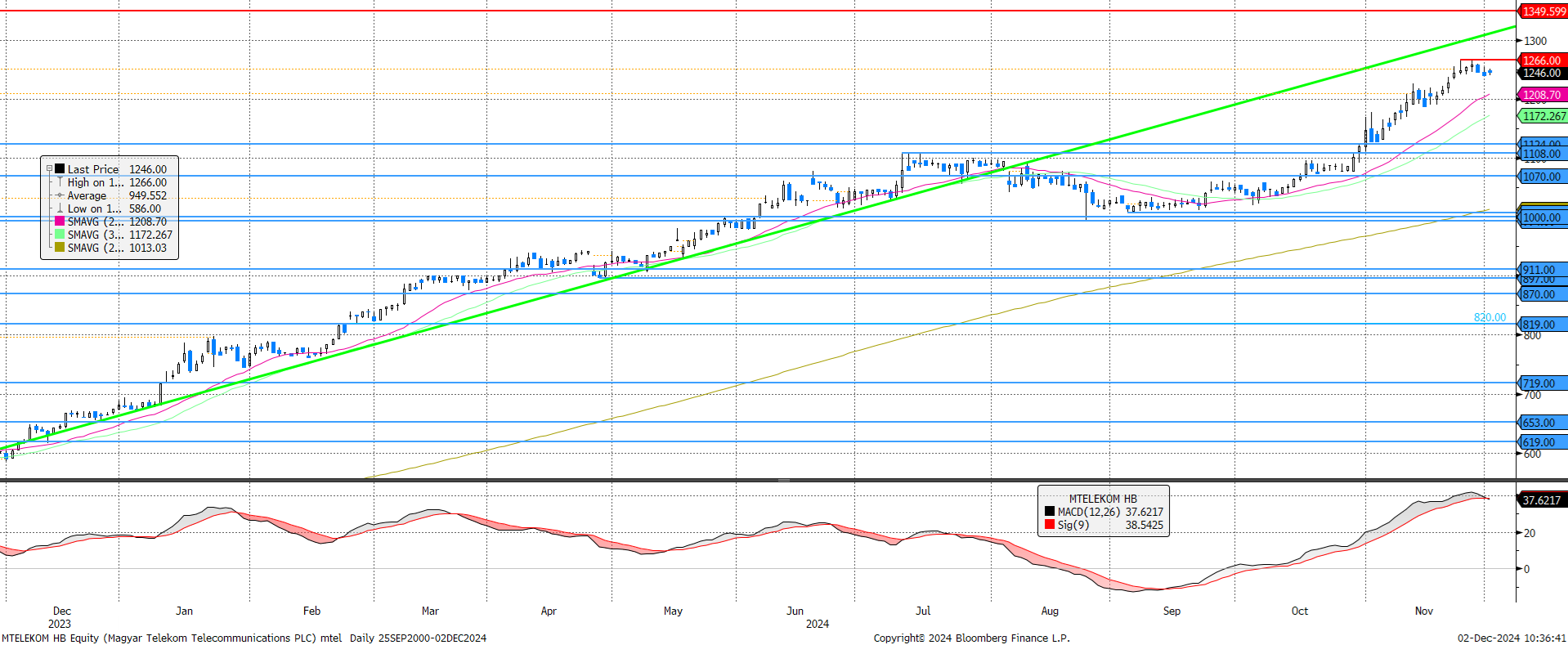The height and width of the screenshot is (645, 1568).
Task: Click the cyan '820.00' annotation text
Action: pos(1490,317)
